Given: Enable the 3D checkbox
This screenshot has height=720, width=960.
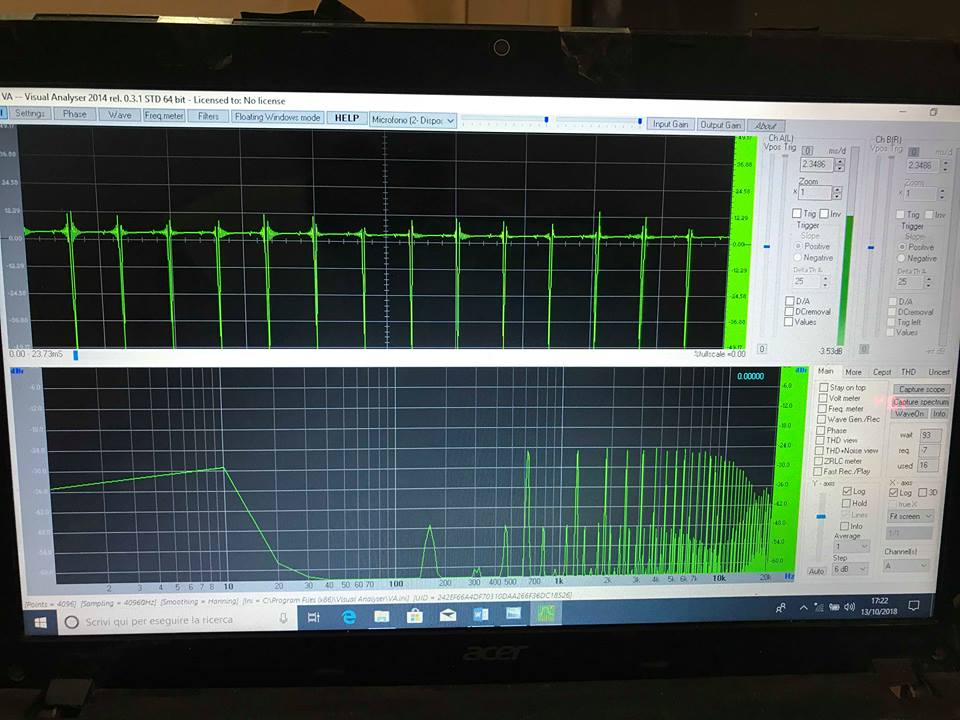Looking at the screenshot, I should (x=923, y=492).
